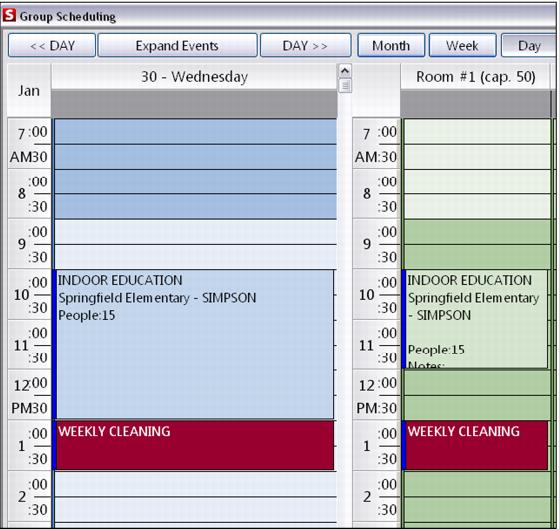This screenshot has height=529, width=559.
Task: Select the 7:00 AM slot in Room #1
Action: coord(477,132)
